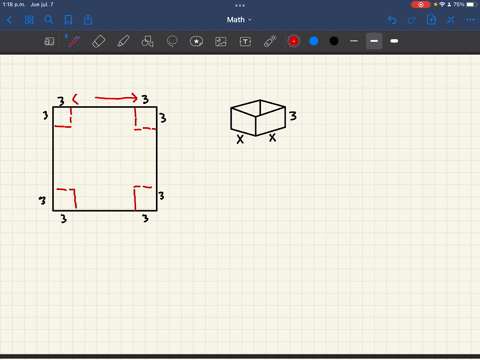The height and width of the screenshot is (360, 480).
Task: Open the share/export icon
Action: (88, 20)
